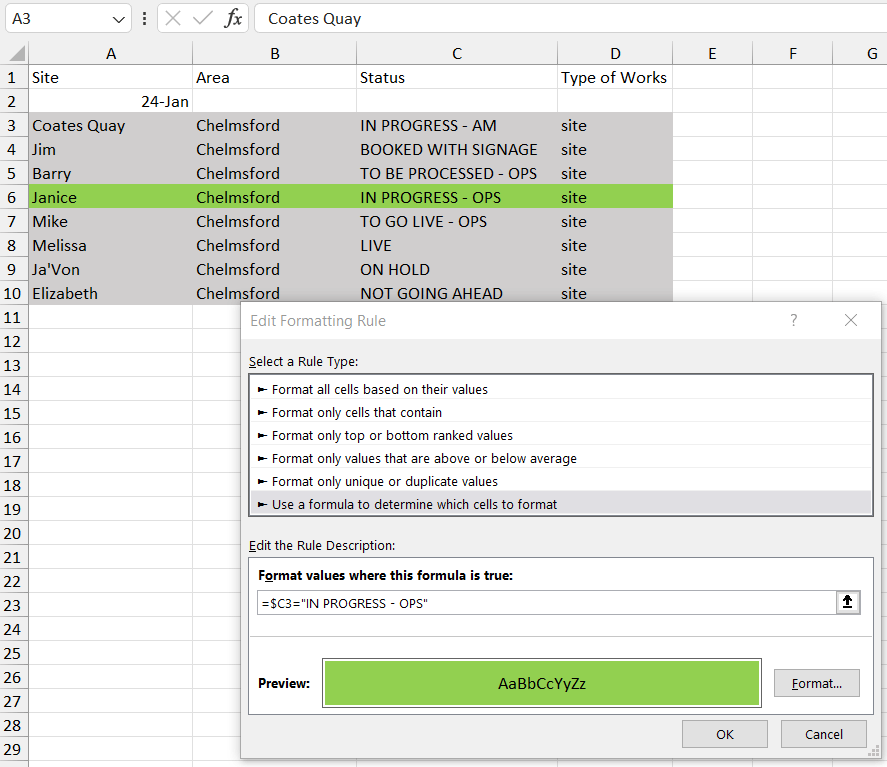Click the Help question mark on the dialog
887x767 pixels.
pyautogui.click(x=793, y=320)
